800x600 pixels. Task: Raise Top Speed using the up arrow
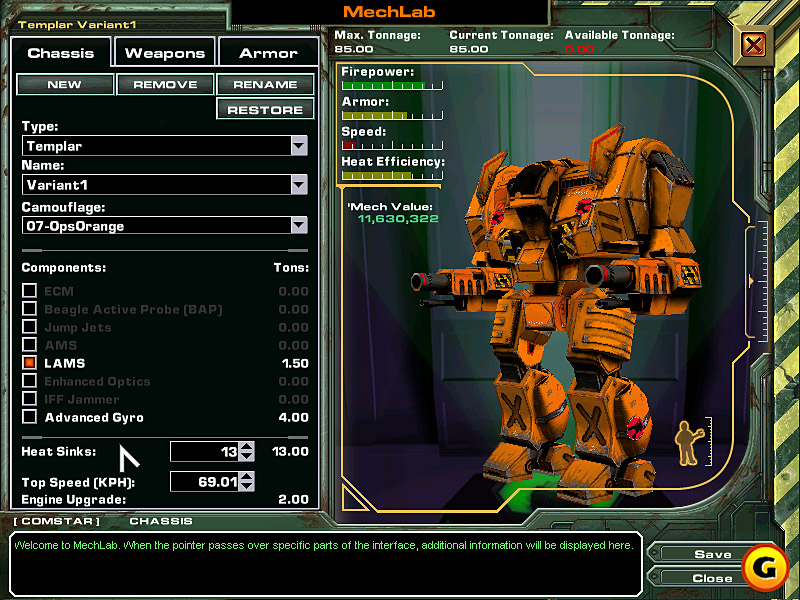[247, 477]
